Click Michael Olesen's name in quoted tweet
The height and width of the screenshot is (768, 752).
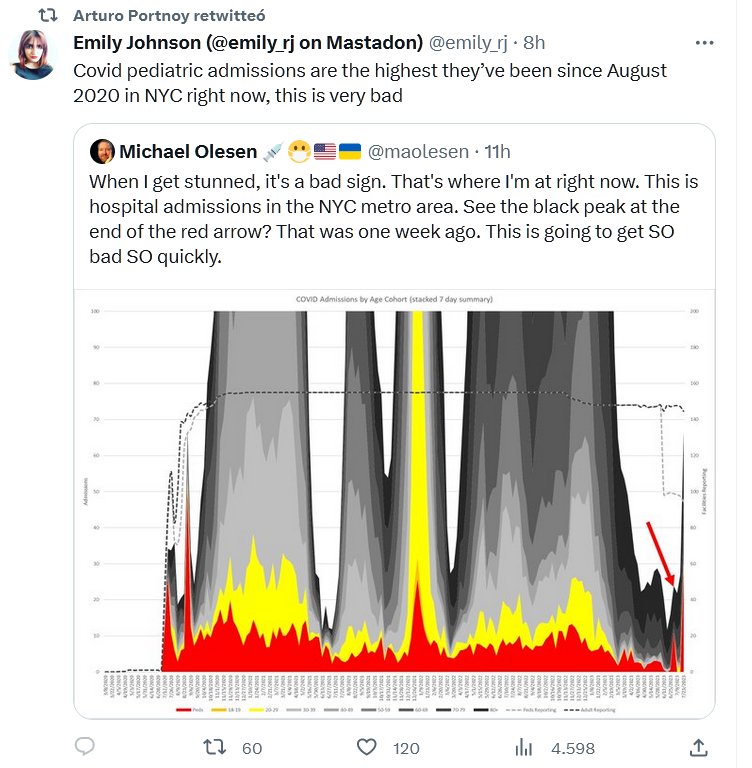(187, 152)
